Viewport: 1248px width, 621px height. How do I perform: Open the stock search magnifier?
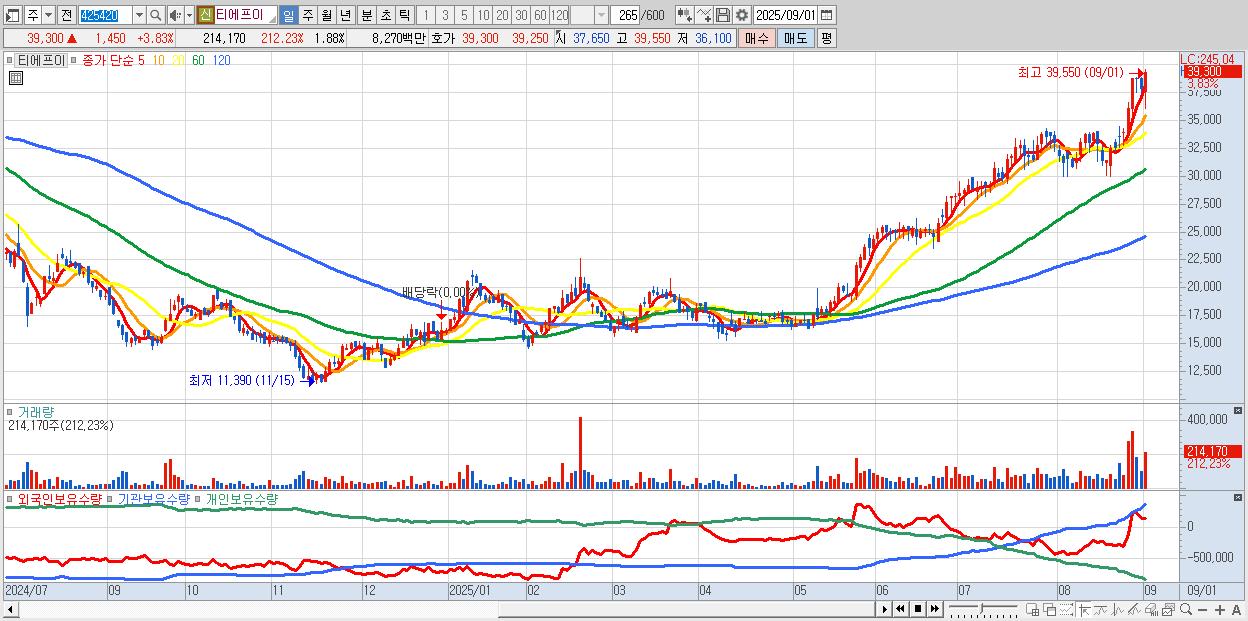157,15
